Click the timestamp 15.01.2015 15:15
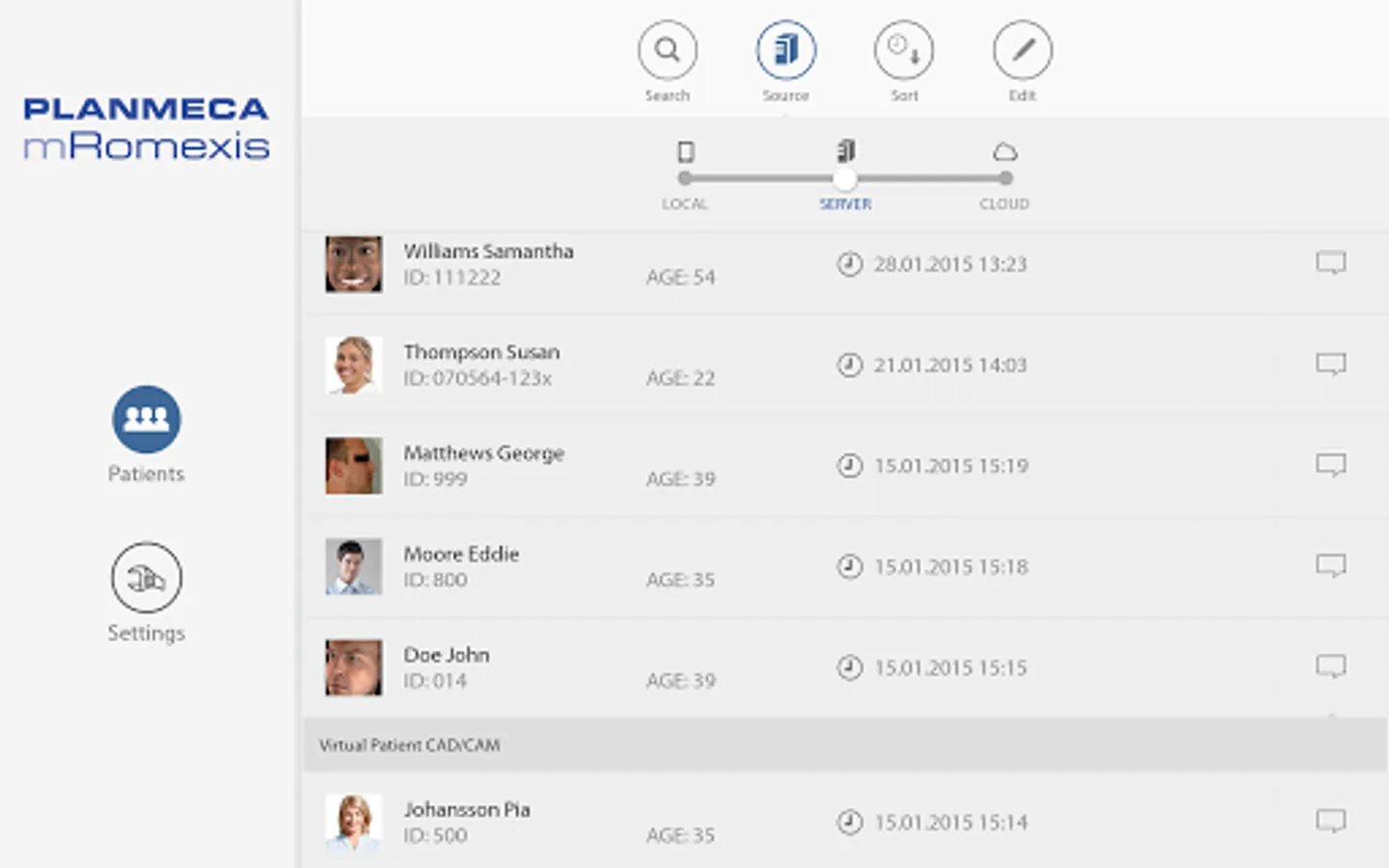The width and height of the screenshot is (1389, 868). (950, 667)
